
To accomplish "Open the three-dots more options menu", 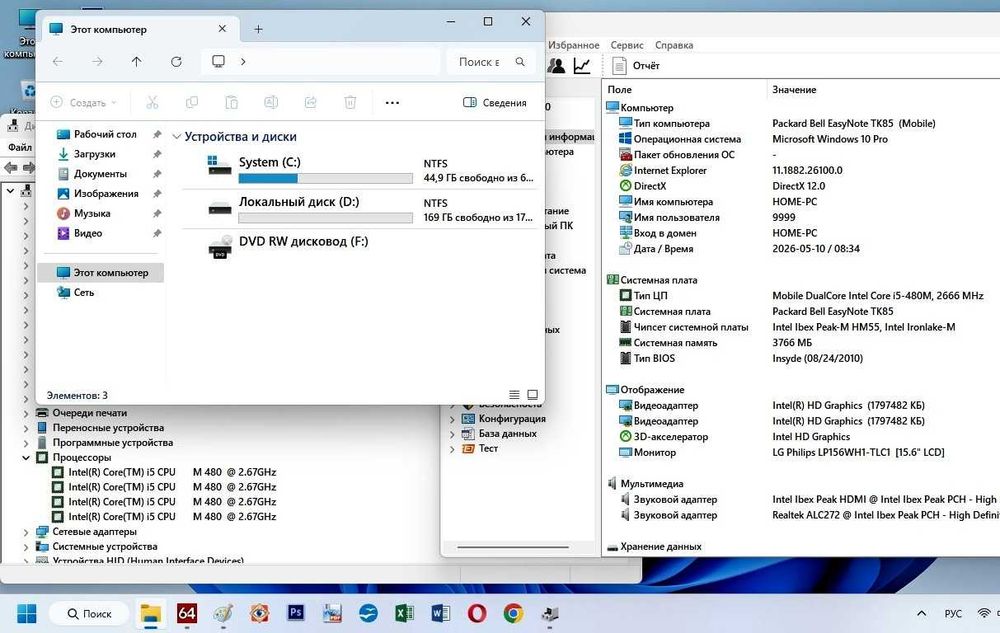I will click(x=392, y=103).
